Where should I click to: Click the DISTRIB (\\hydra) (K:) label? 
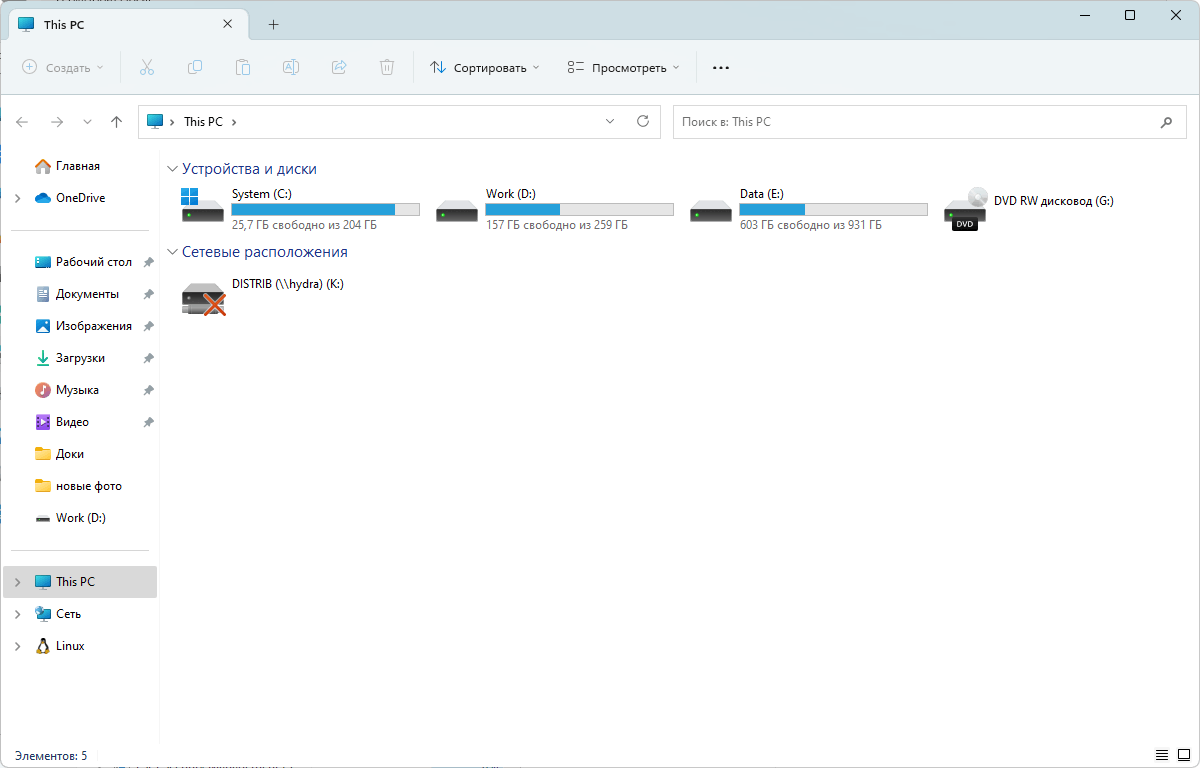click(288, 284)
